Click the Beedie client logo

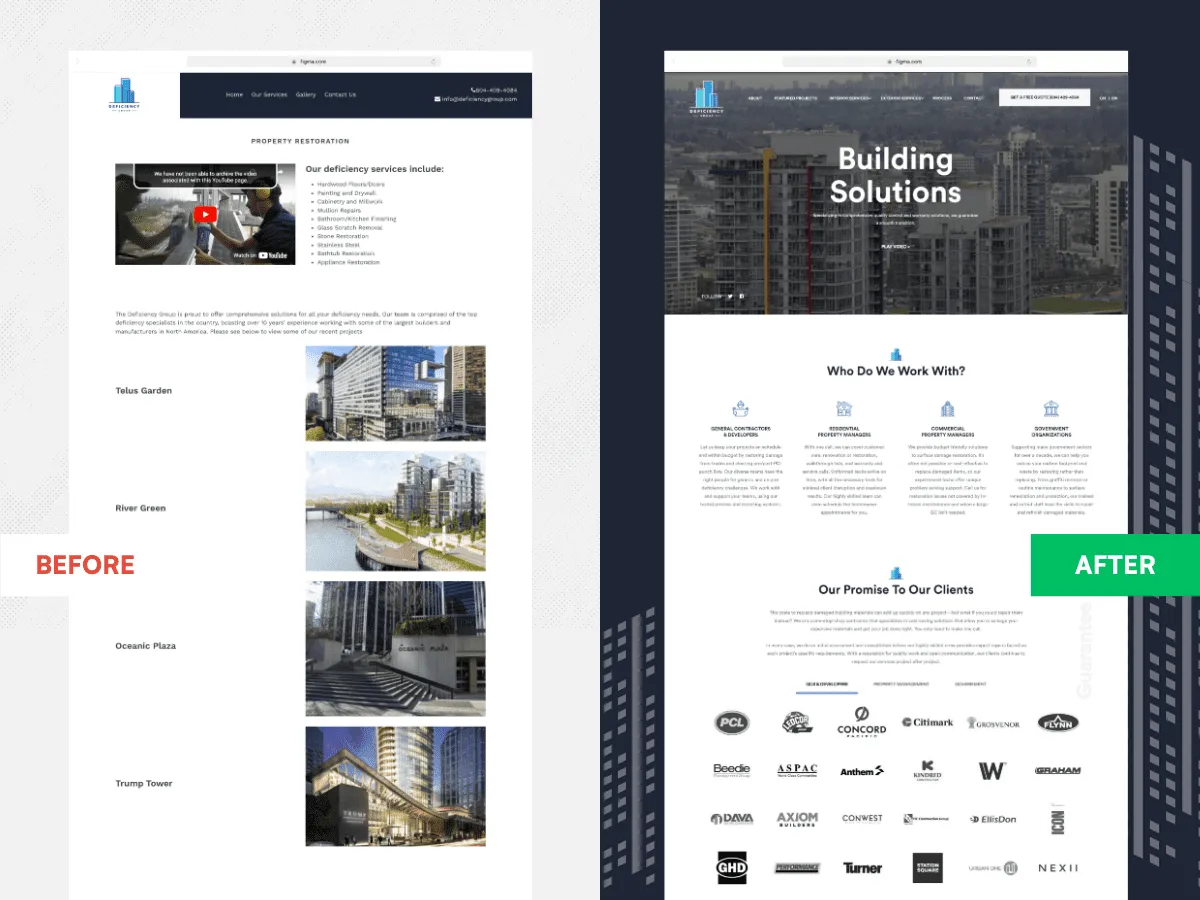tap(732, 770)
